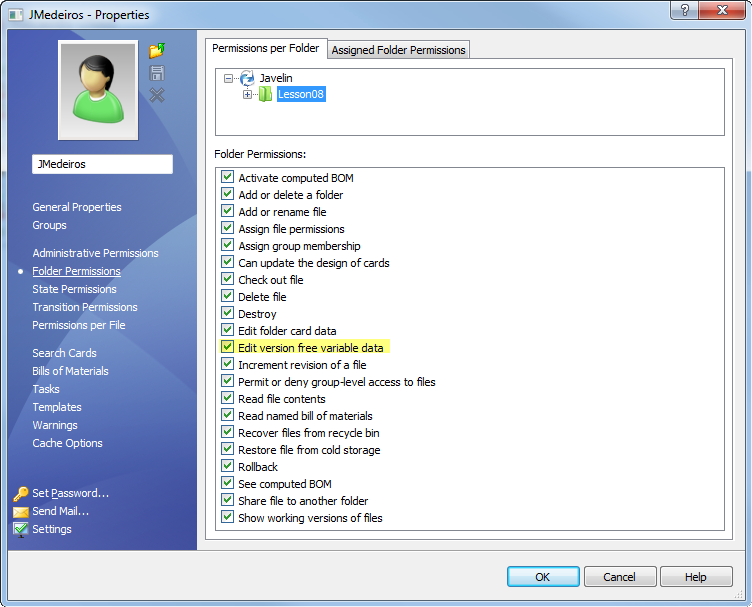
Task: Open the Groups page
Action: (49, 225)
